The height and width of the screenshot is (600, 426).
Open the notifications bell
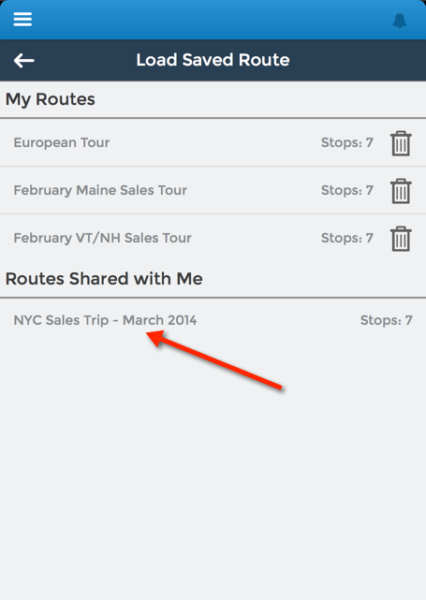(400, 20)
